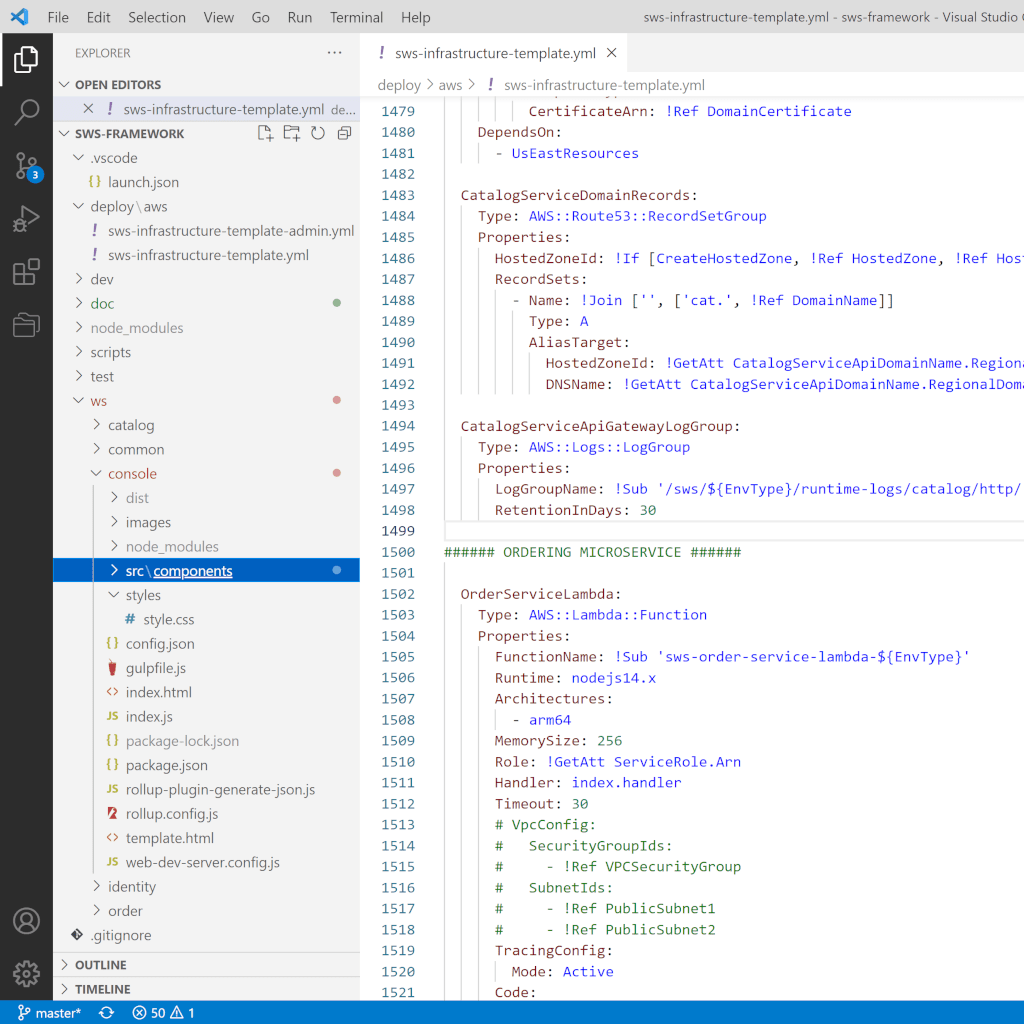Expand the TIMELINE section
Screen dimensions: 1024x1024
102,989
